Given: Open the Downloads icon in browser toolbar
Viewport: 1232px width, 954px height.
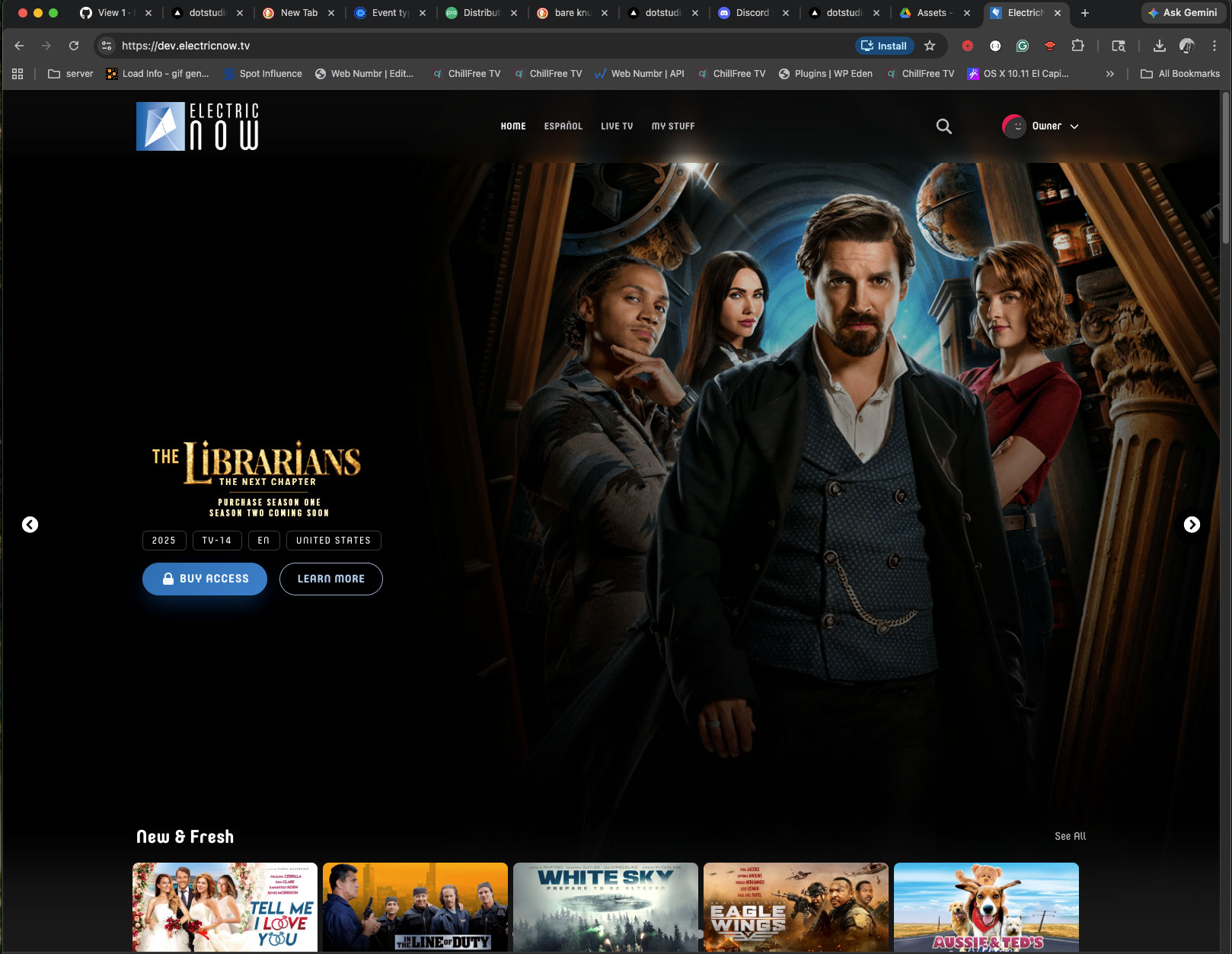Looking at the screenshot, I should (1160, 46).
